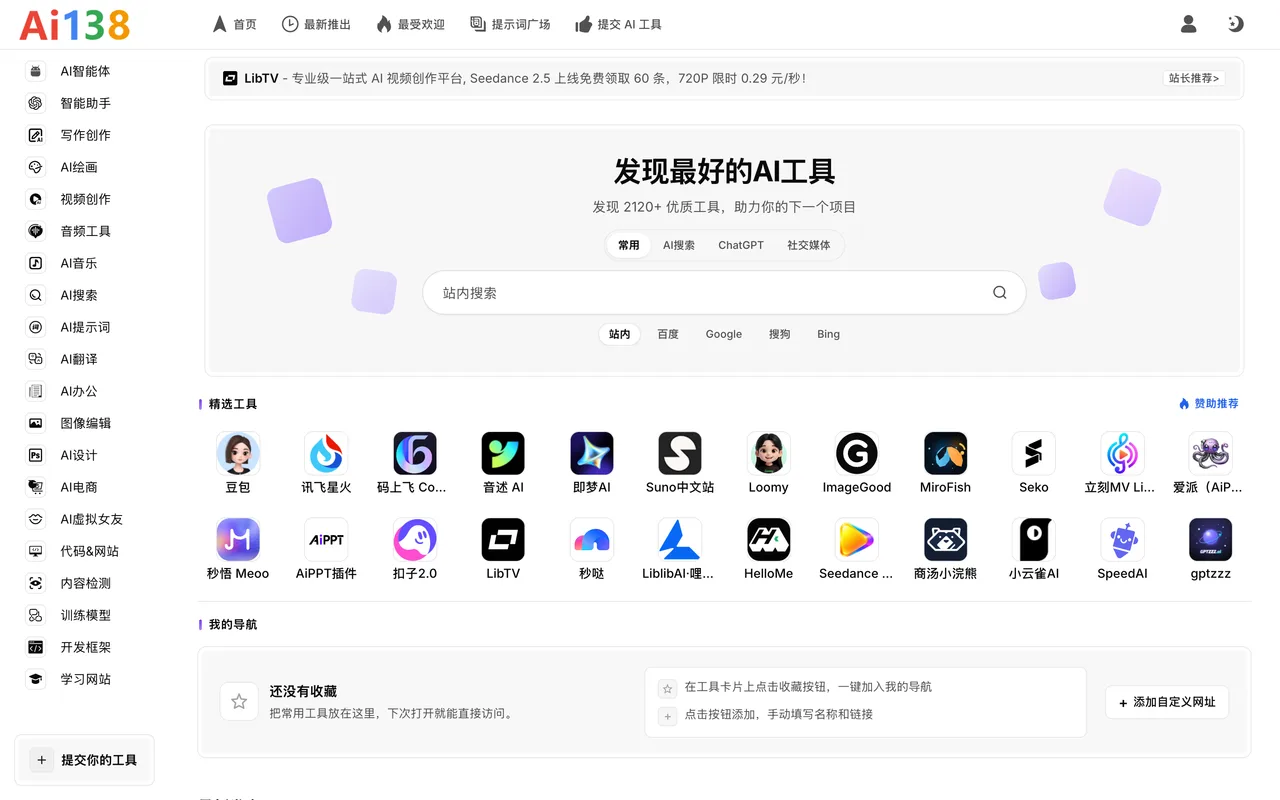
Task: Switch to the AI搜索 search tab
Action: (679, 245)
